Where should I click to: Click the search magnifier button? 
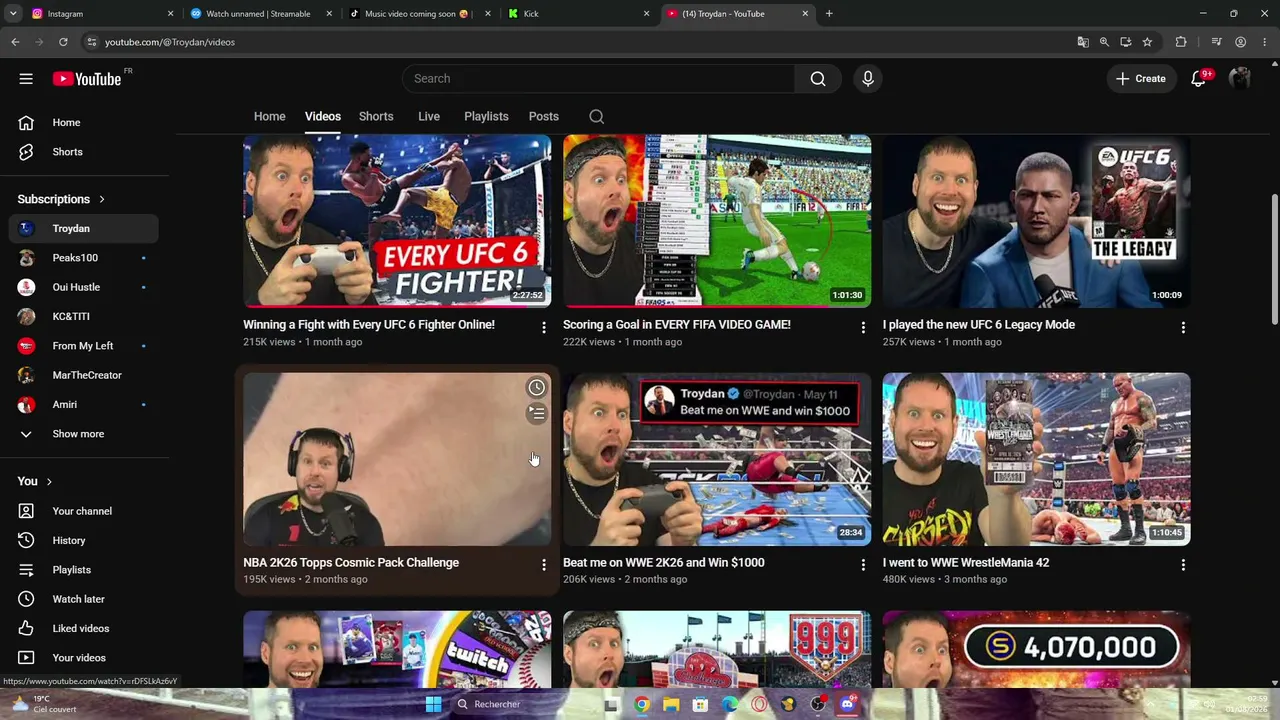pyautogui.click(x=818, y=79)
